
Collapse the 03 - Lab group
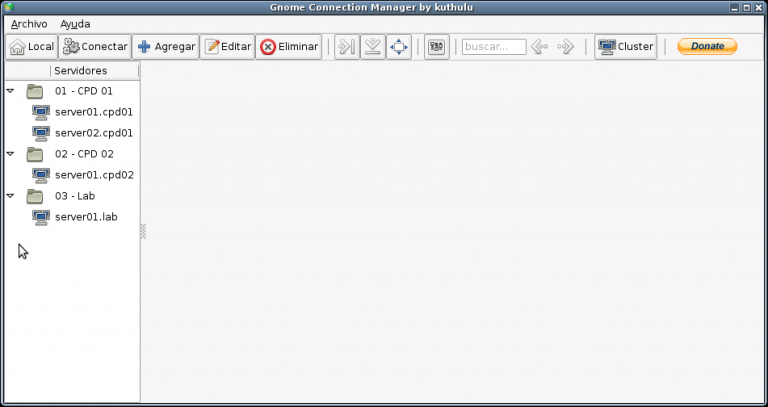pos(10,196)
